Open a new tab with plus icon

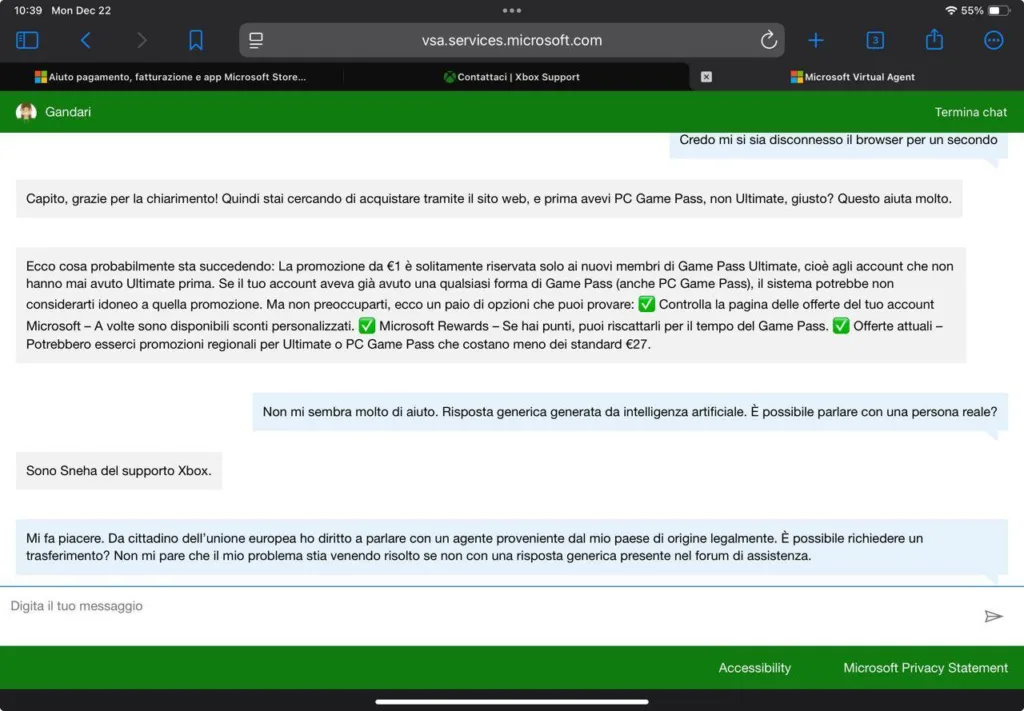[816, 40]
